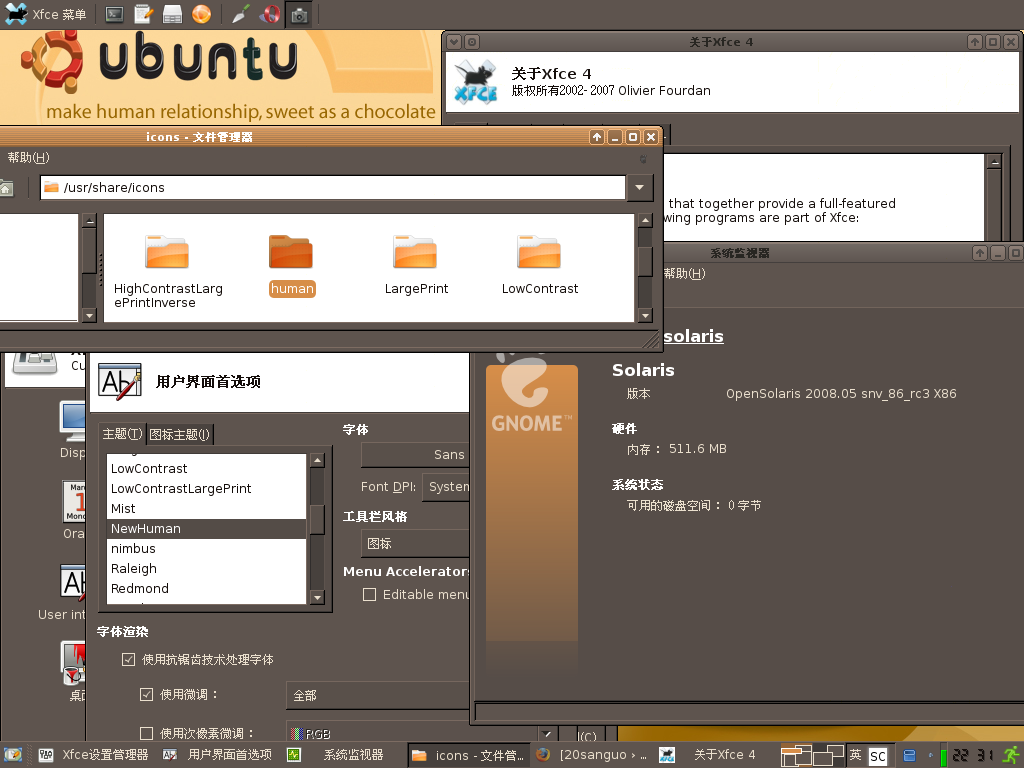Click the Sans font button

(x=415, y=455)
